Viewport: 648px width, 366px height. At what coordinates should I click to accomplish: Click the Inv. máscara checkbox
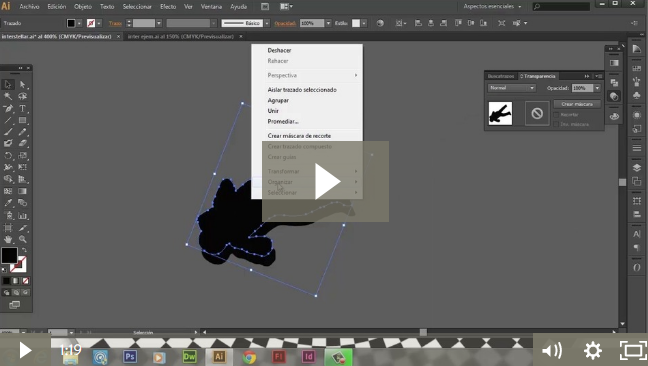click(556, 124)
